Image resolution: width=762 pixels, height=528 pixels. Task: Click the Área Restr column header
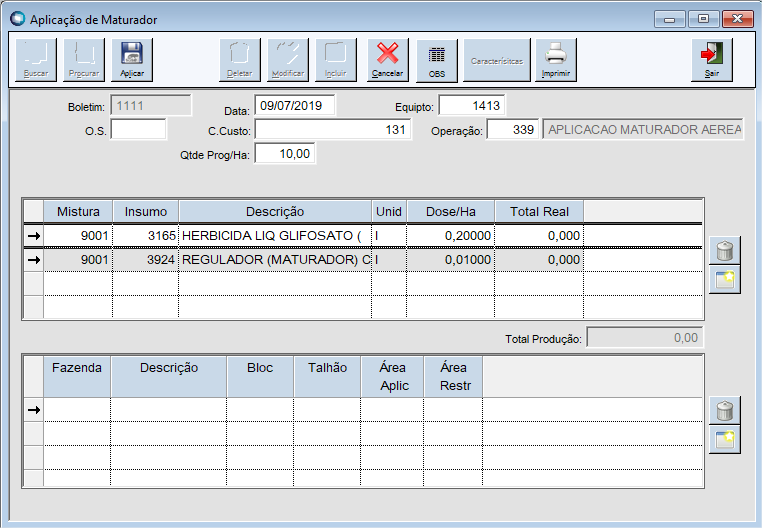[453, 377]
